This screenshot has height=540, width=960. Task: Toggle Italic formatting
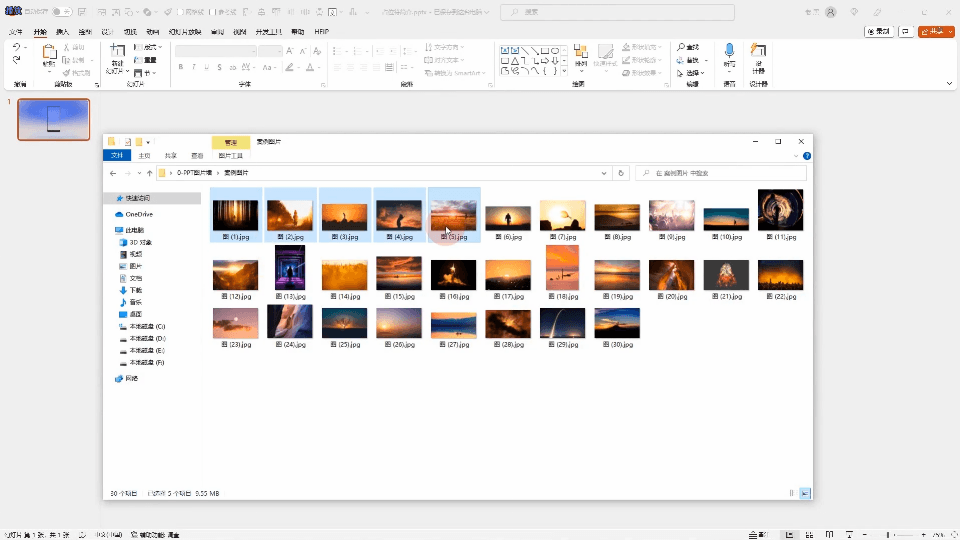[x=193, y=67]
